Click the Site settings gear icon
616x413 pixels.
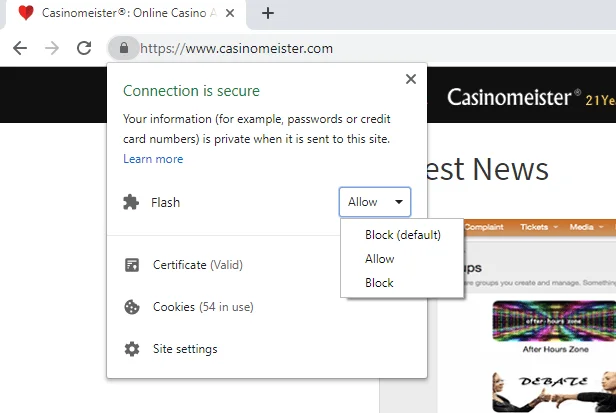[132, 349]
